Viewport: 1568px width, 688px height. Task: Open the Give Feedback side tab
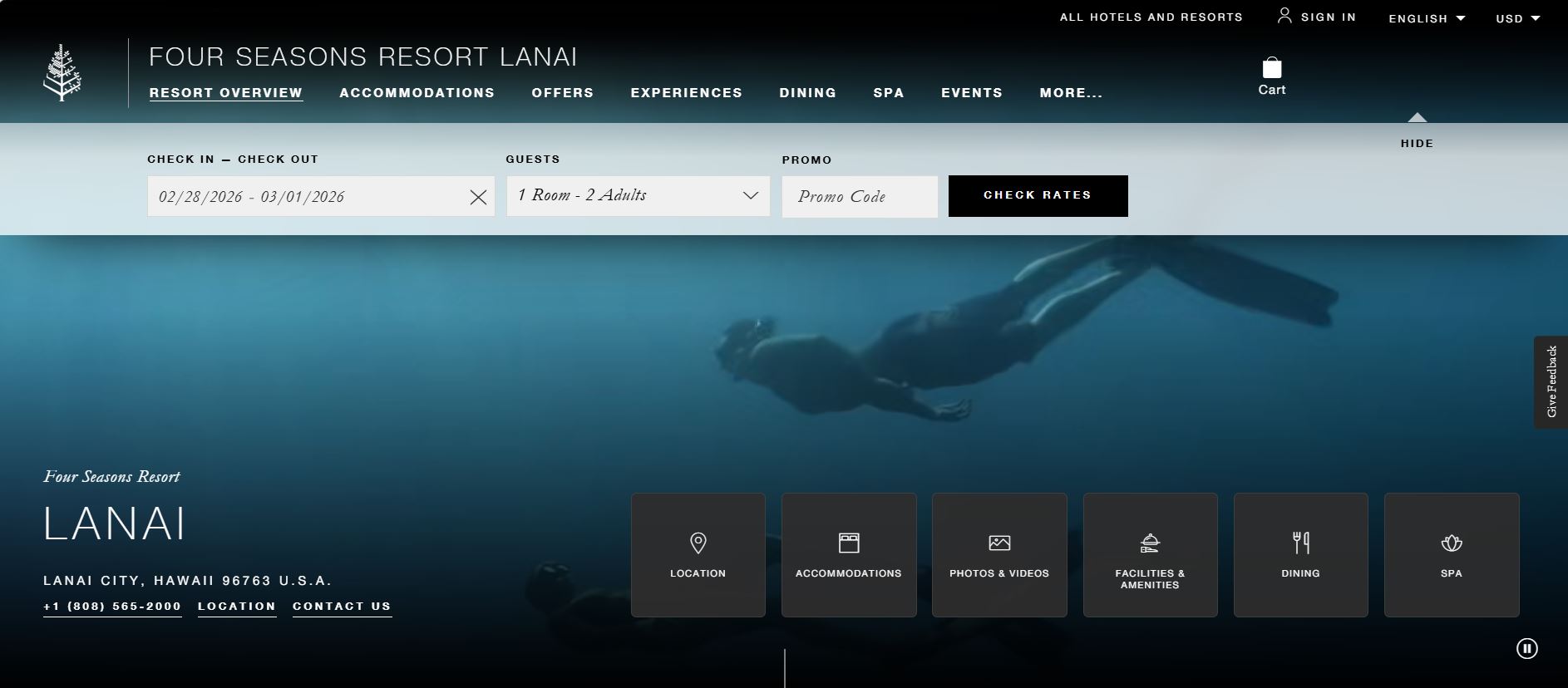point(1551,382)
